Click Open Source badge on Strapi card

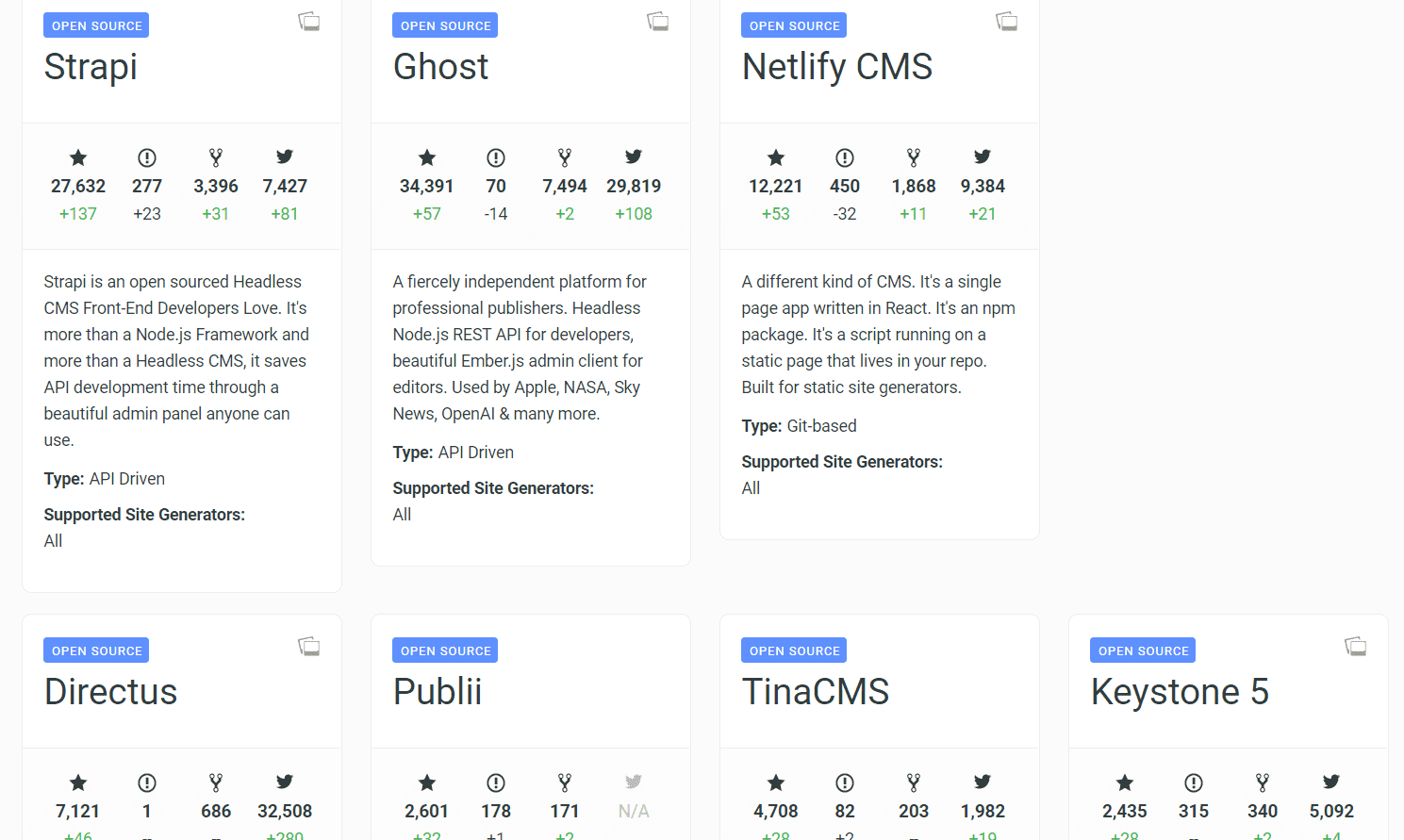click(96, 25)
